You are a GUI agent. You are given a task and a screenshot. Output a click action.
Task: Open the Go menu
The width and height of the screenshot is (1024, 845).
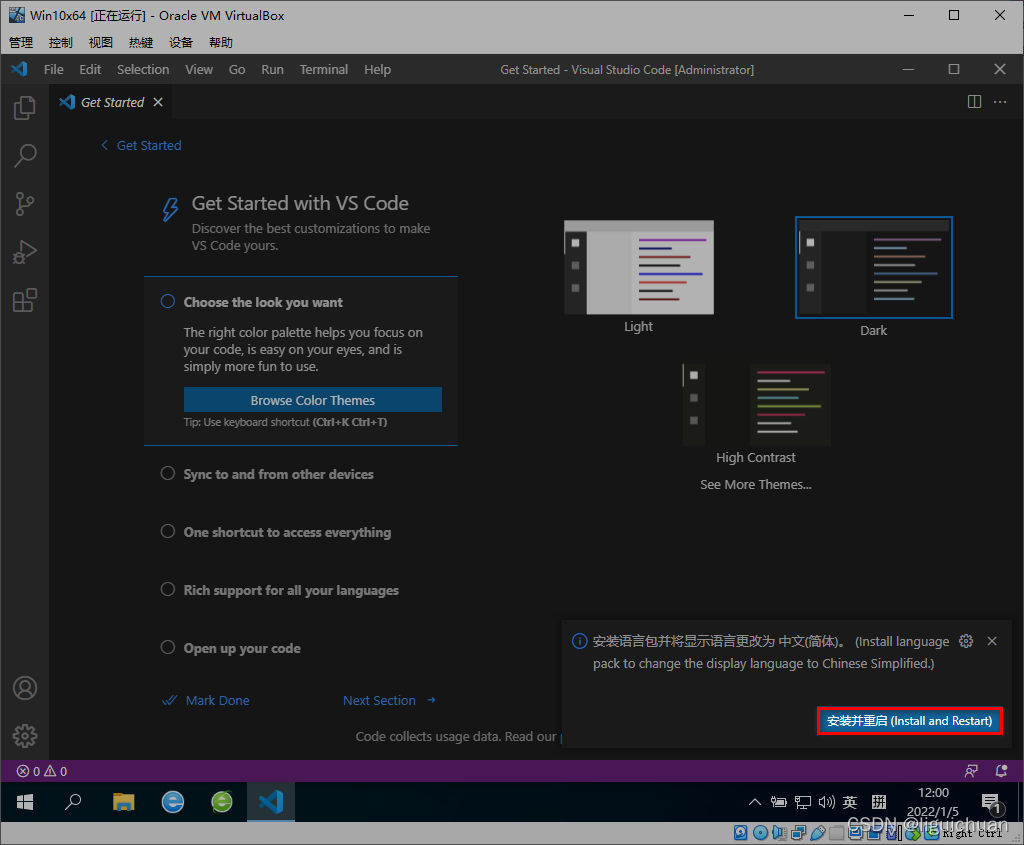click(237, 69)
